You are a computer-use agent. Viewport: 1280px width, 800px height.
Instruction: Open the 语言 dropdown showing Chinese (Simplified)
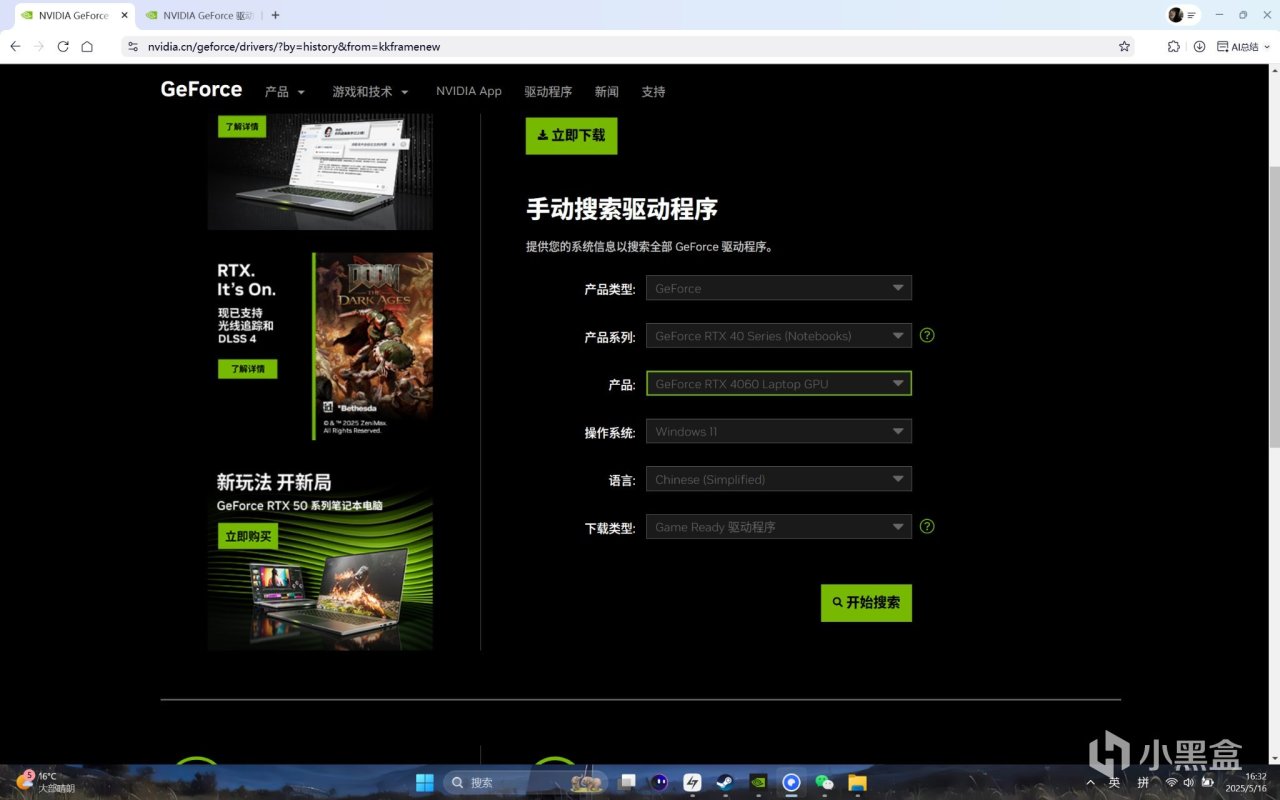pos(779,479)
